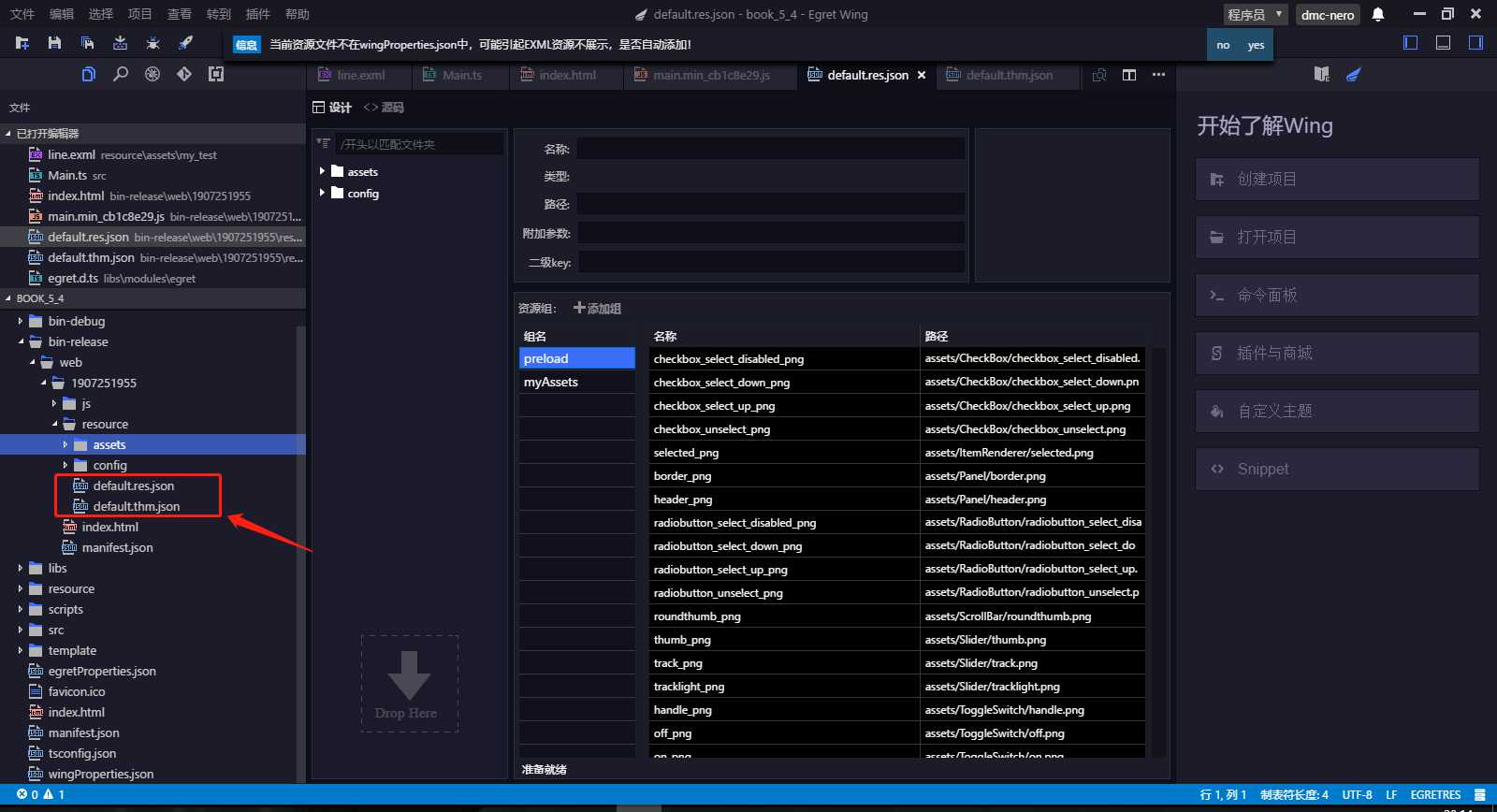The width and height of the screenshot is (1497, 812).
Task: Click the book guide icon in right panel
Action: click(1322, 74)
